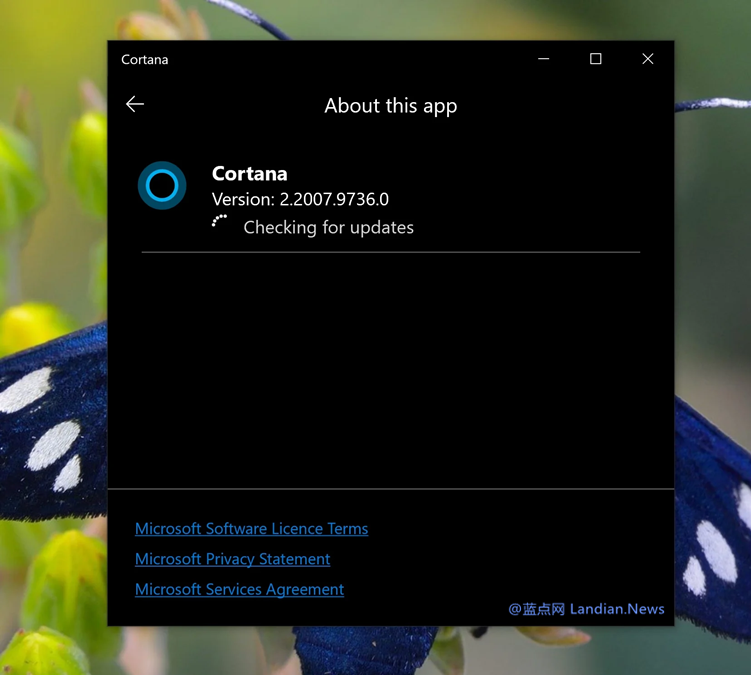Click the "Checking for updates" status text
Image resolution: width=751 pixels, height=675 pixels.
[x=329, y=228]
